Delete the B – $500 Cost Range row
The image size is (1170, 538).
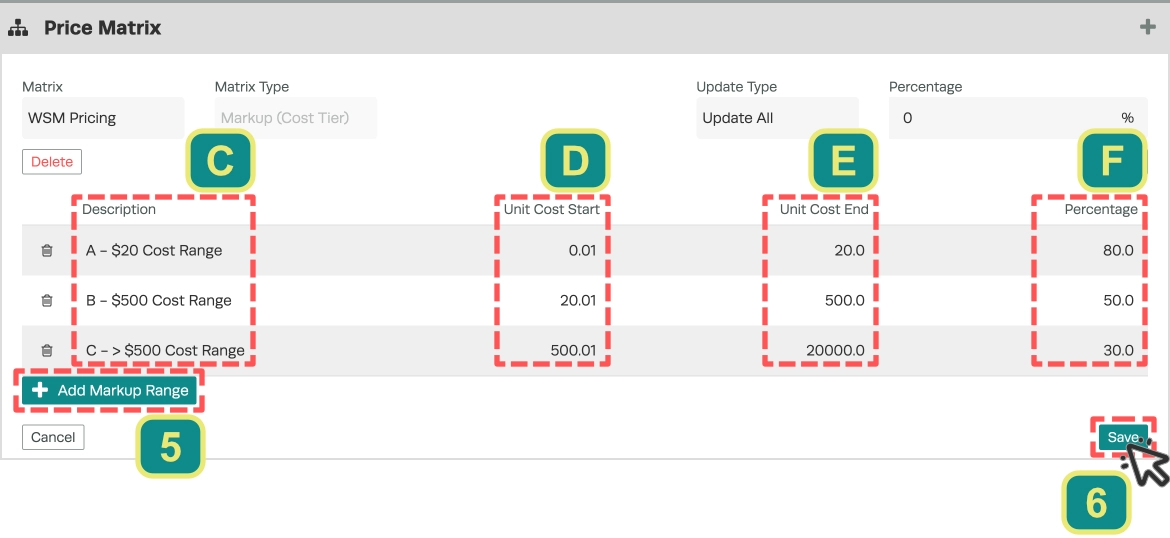46,301
